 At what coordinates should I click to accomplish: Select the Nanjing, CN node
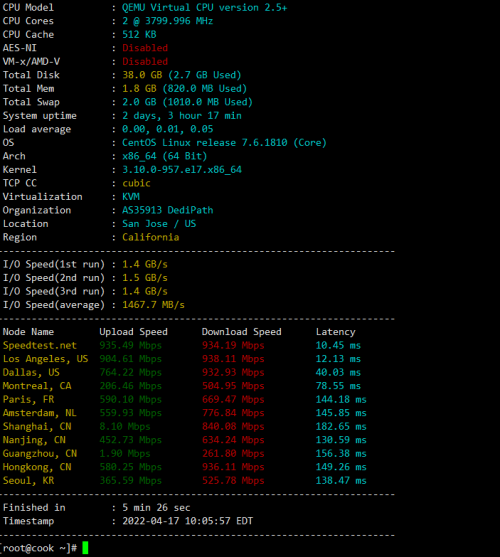click(x=34, y=439)
